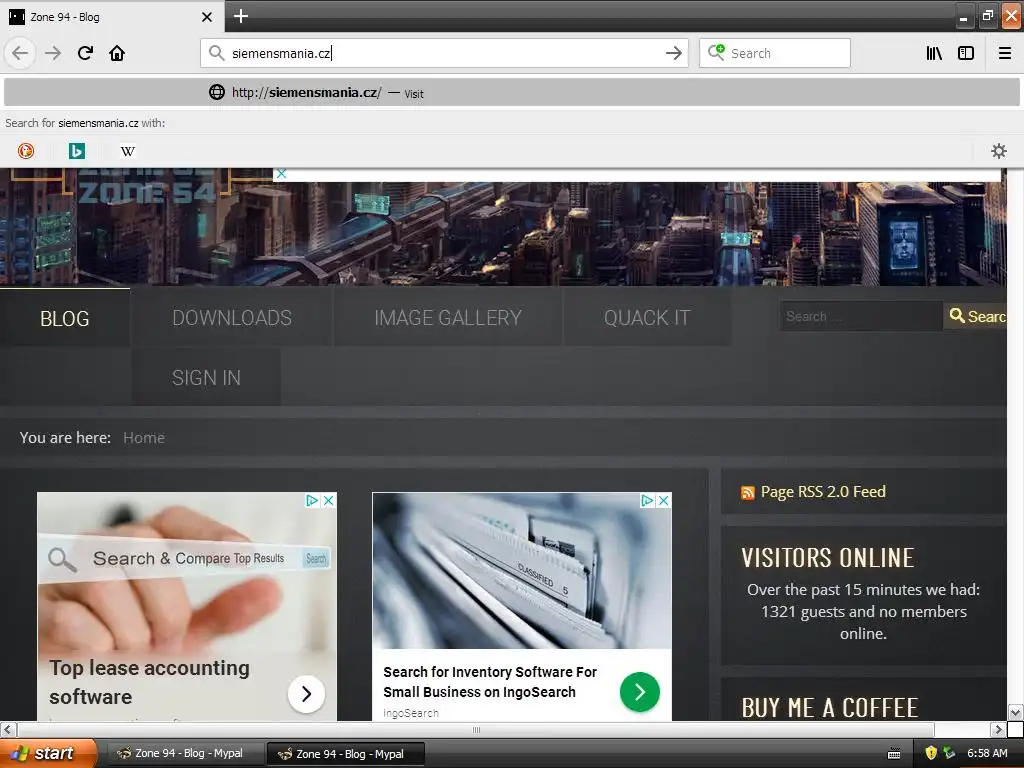This screenshot has height=768, width=1024.
Task: Open the Library bookmarks icon
Action: click(x=934, y=53)
